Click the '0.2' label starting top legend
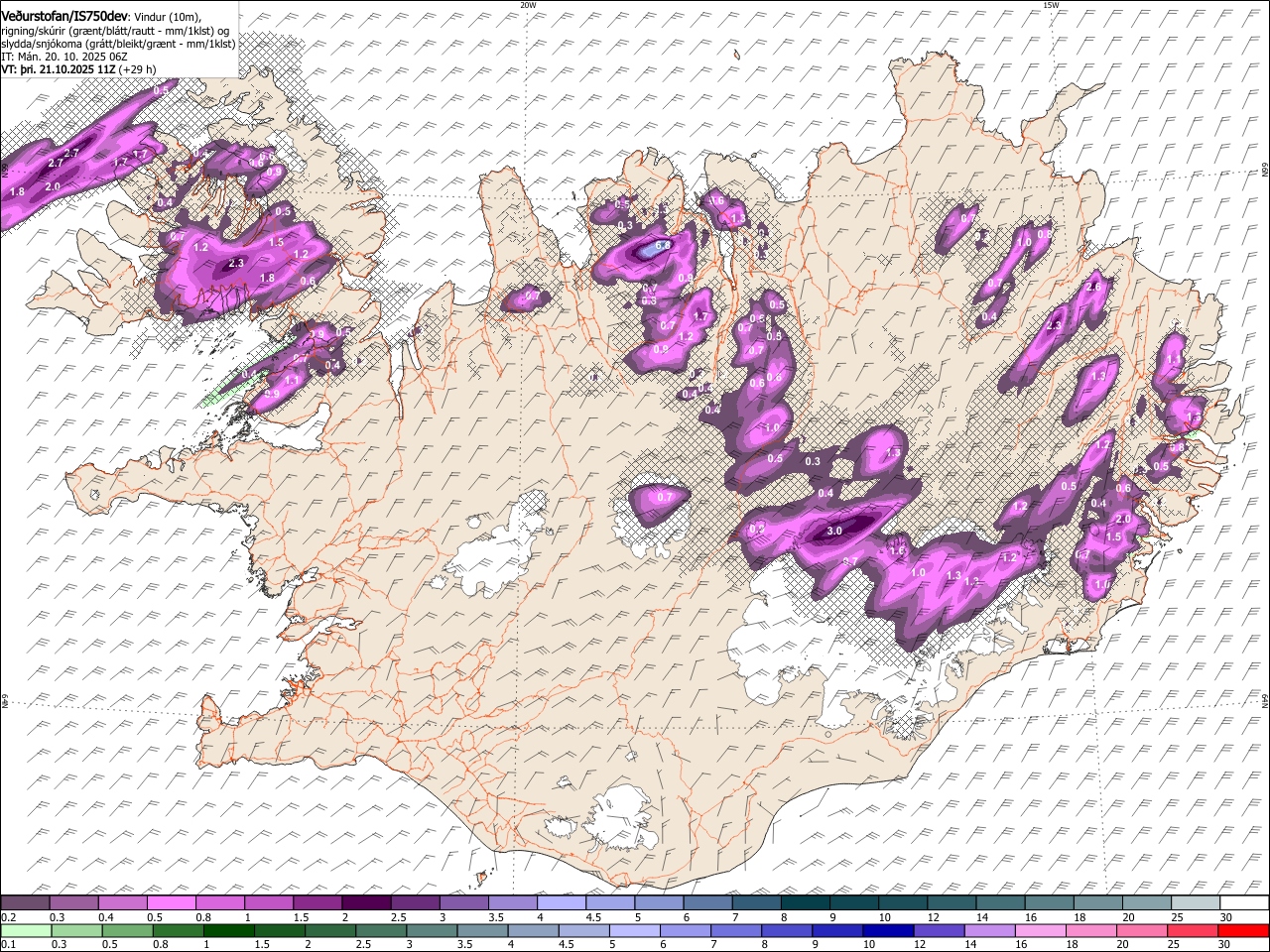1270x952 pixels. (8, 917)
